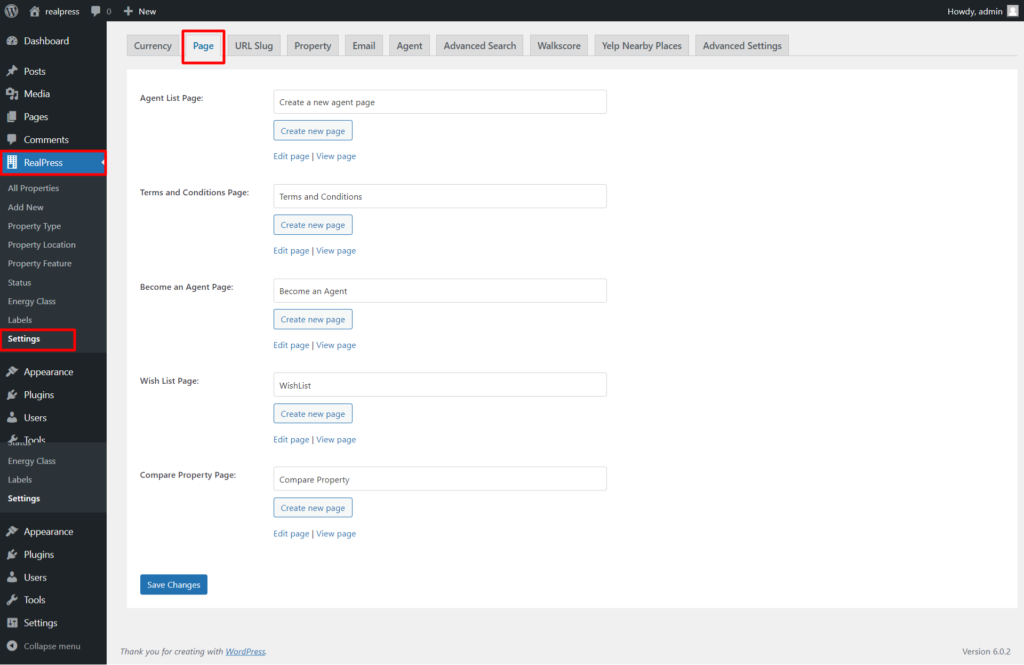Image resolution: width=1024 pixels, height=665 pixels.
Task: Click the Save Changes button
Action: click(x=174, y=585)
